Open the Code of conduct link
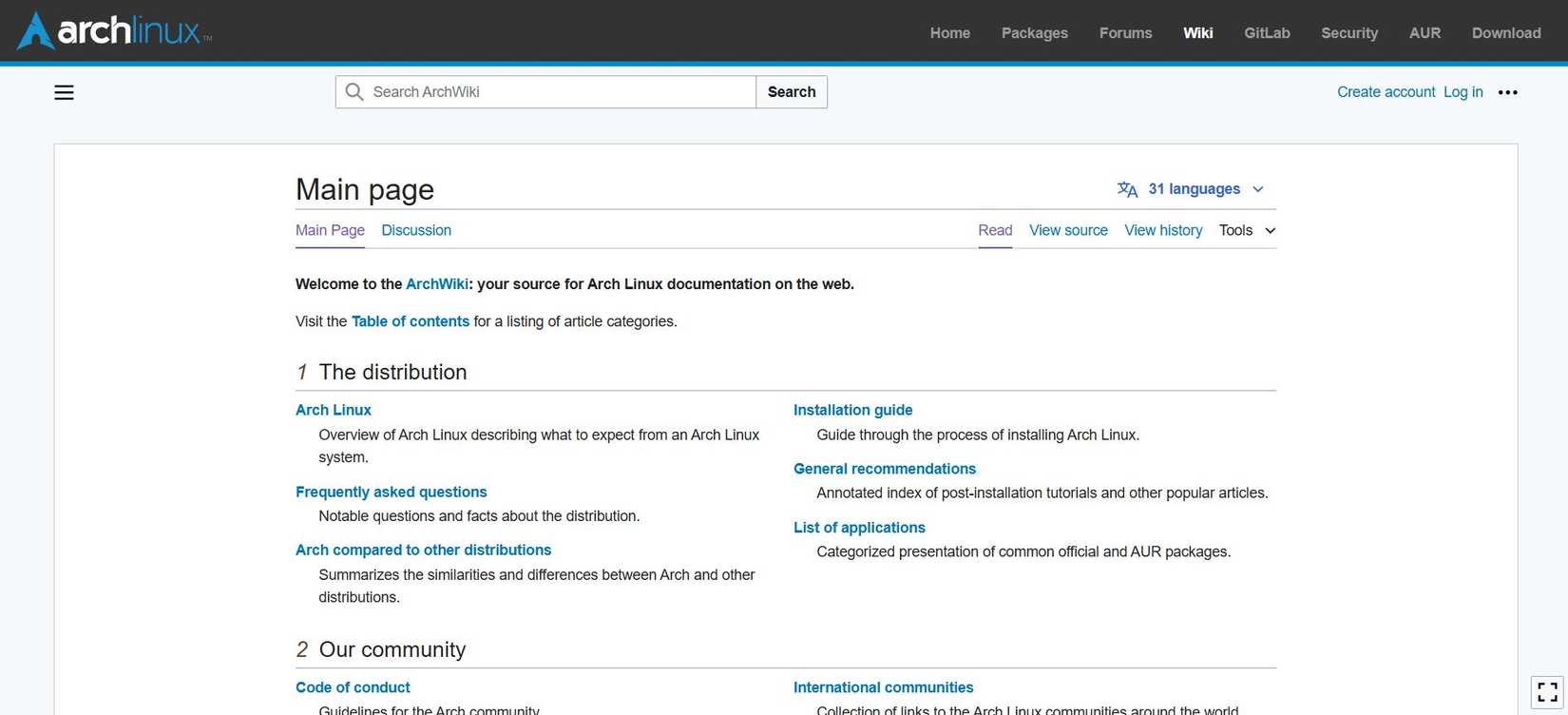 (x=353, y=687)
